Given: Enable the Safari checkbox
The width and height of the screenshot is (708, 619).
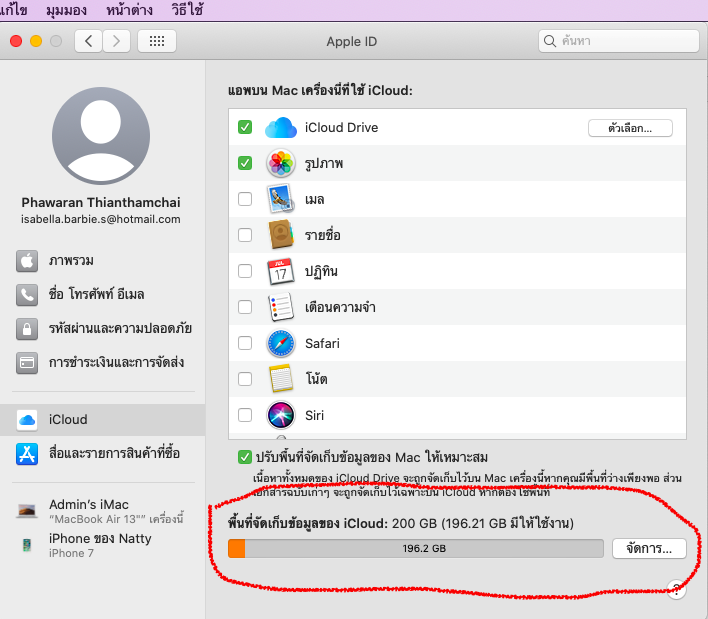Looking at the screenshot, I should pyautogui.click(x=245, y=343).
